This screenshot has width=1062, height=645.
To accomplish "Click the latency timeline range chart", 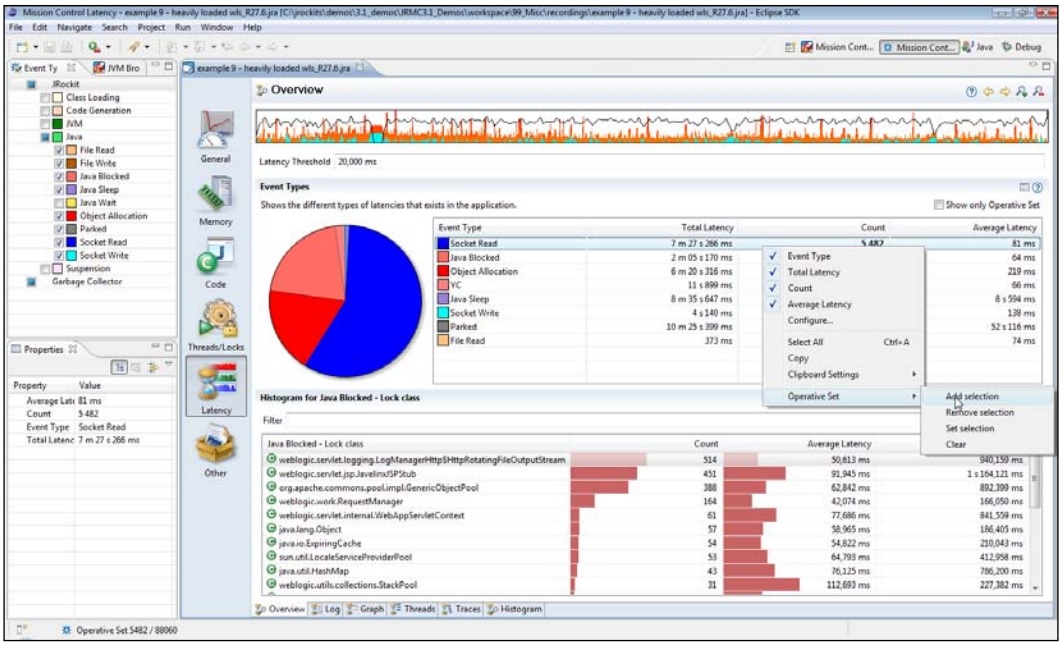I will click(x=652, y=125).
